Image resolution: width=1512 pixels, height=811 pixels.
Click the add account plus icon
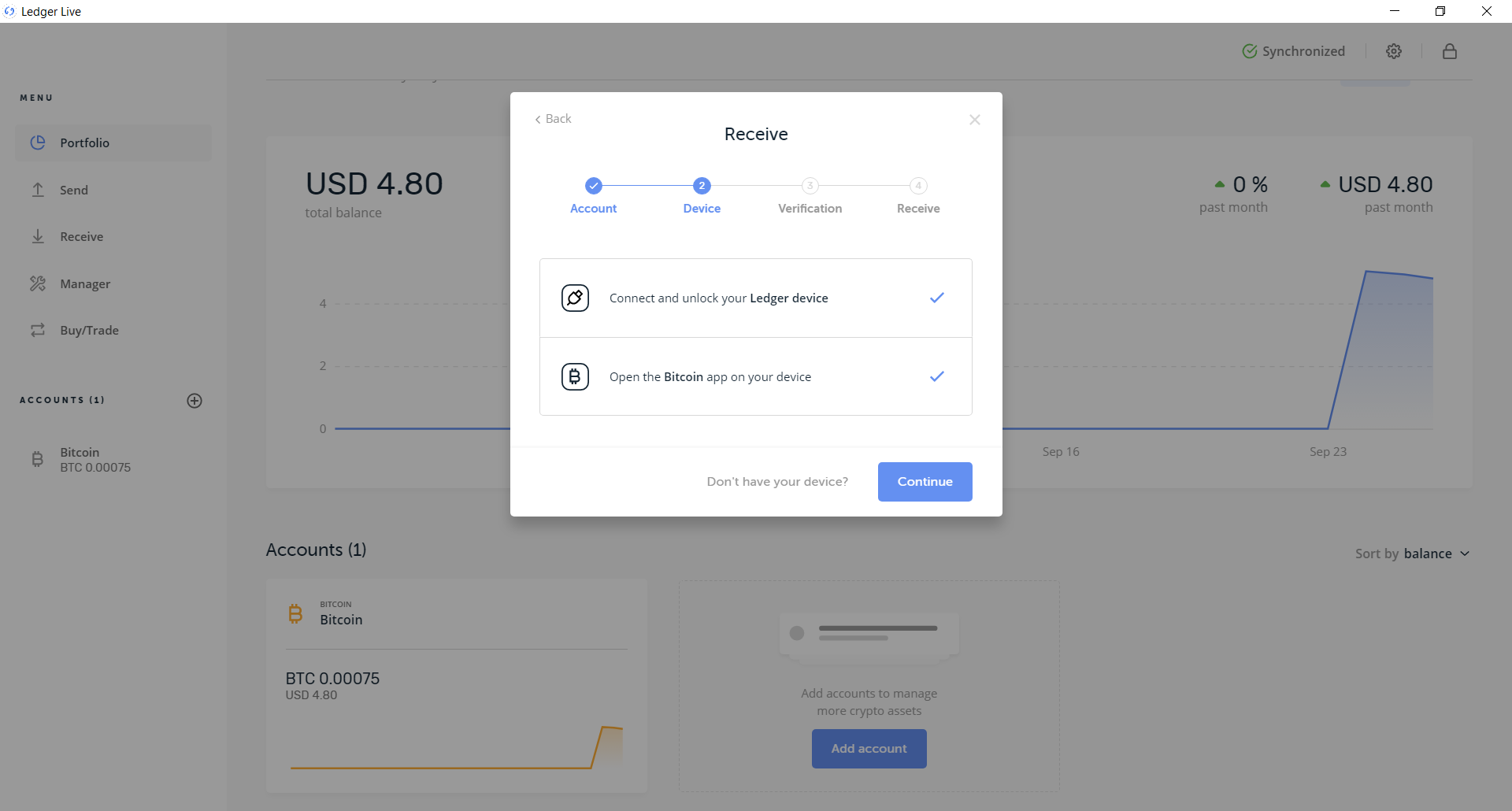(x=195, y=401)
